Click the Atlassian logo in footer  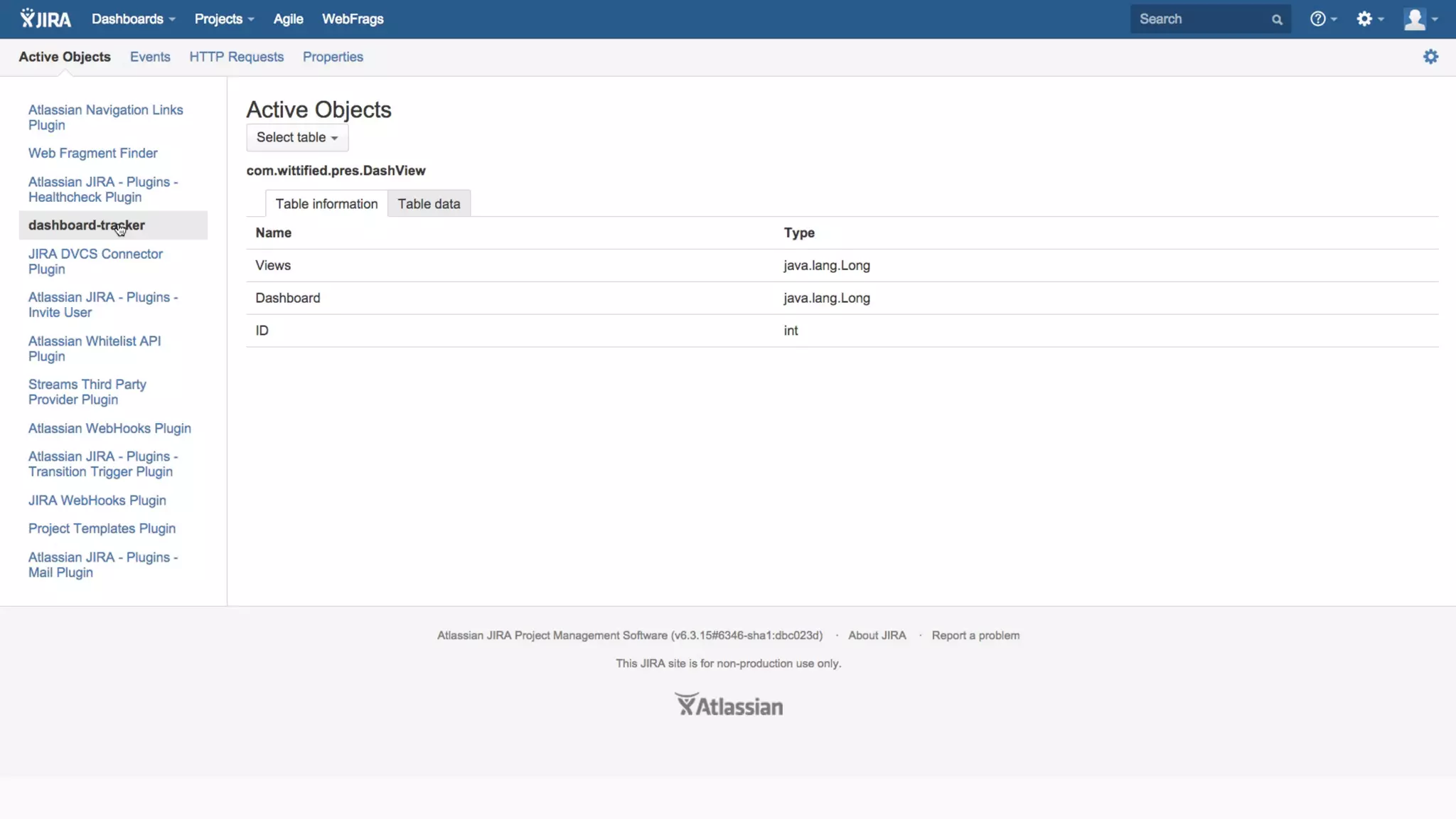[x=728, y=705]
